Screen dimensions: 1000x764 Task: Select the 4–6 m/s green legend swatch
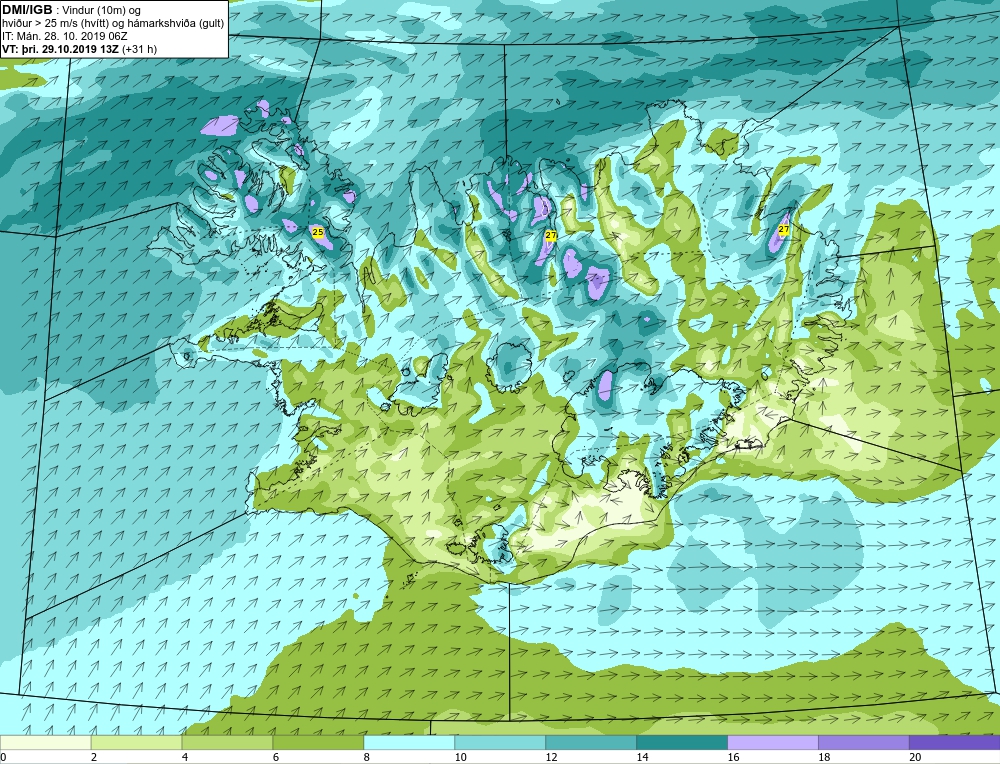[x=227, y=742]
